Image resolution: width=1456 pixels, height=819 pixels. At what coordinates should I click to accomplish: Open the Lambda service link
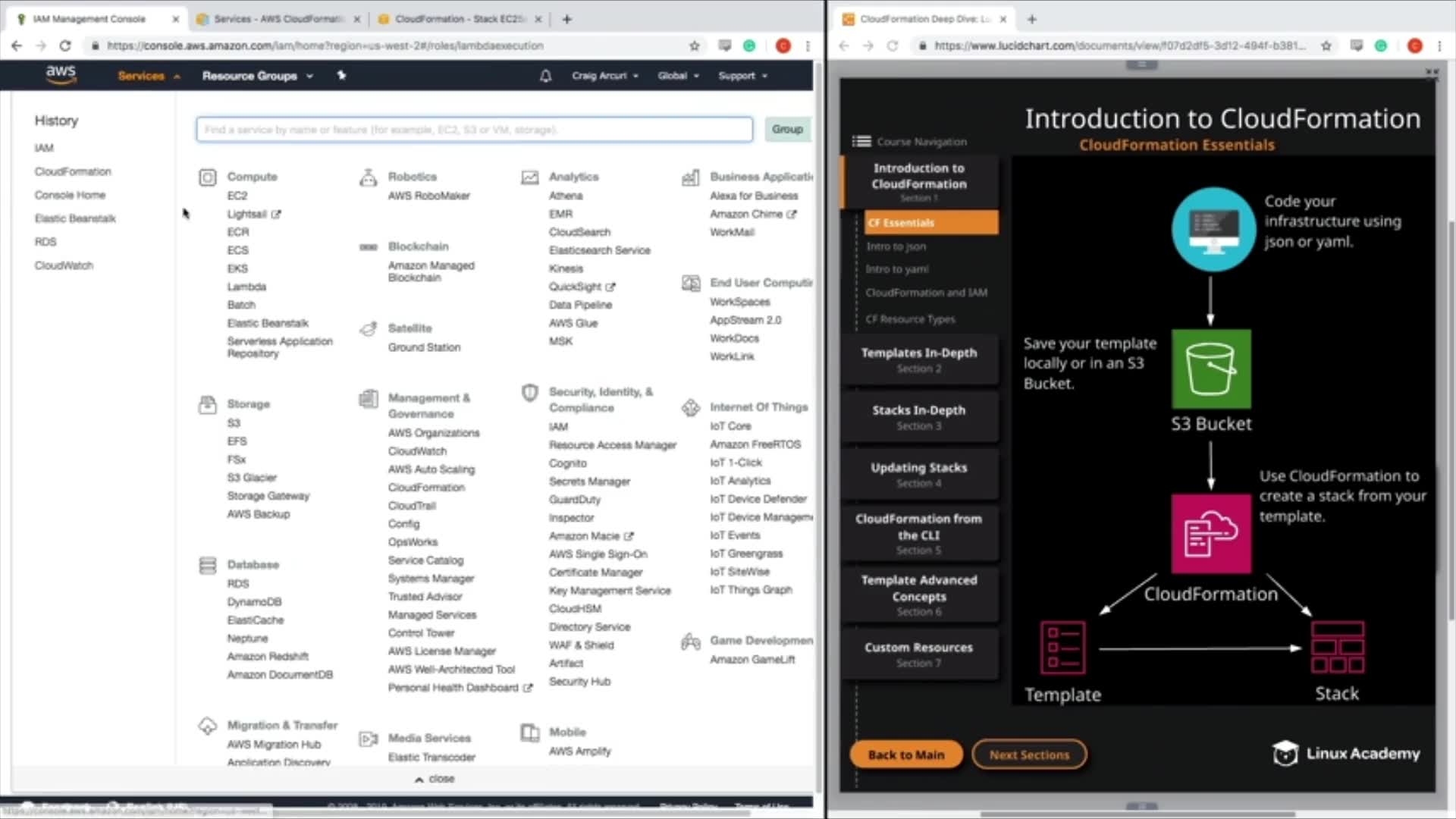(246, 287)
